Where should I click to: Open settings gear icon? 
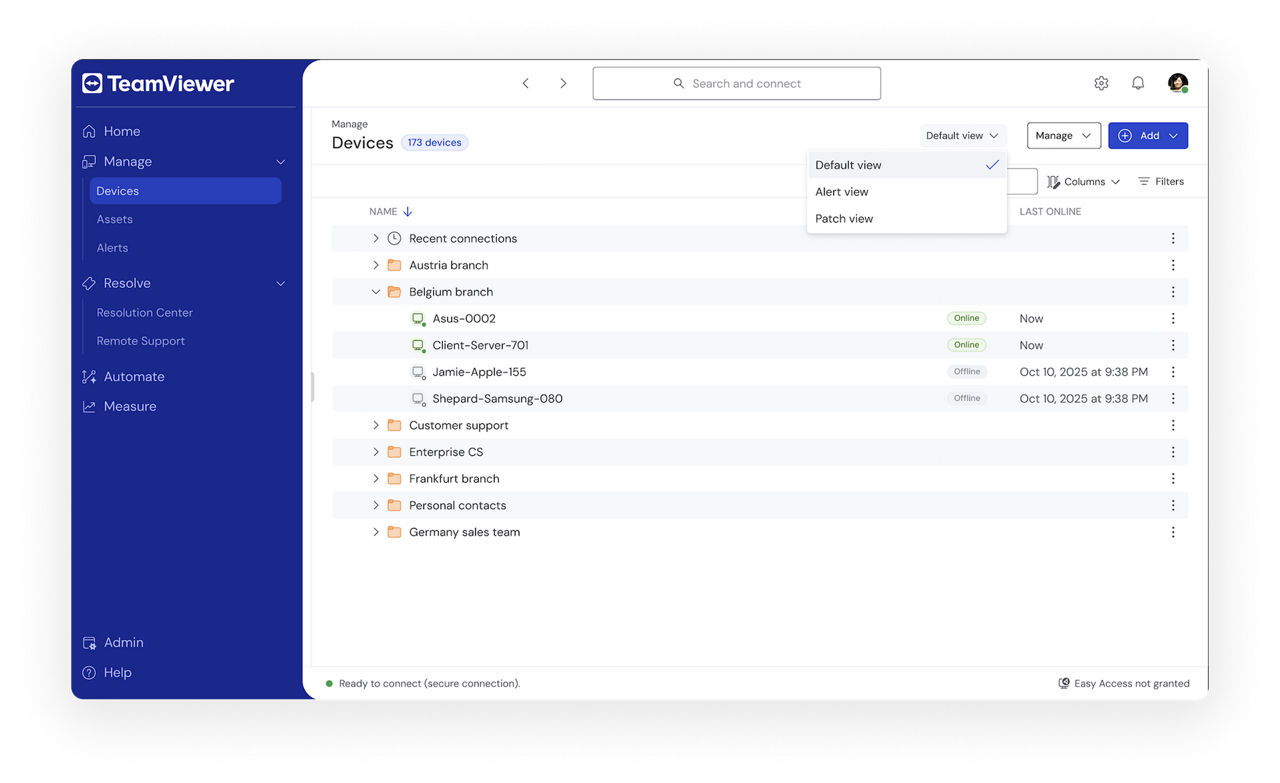tap(1101, 84)
